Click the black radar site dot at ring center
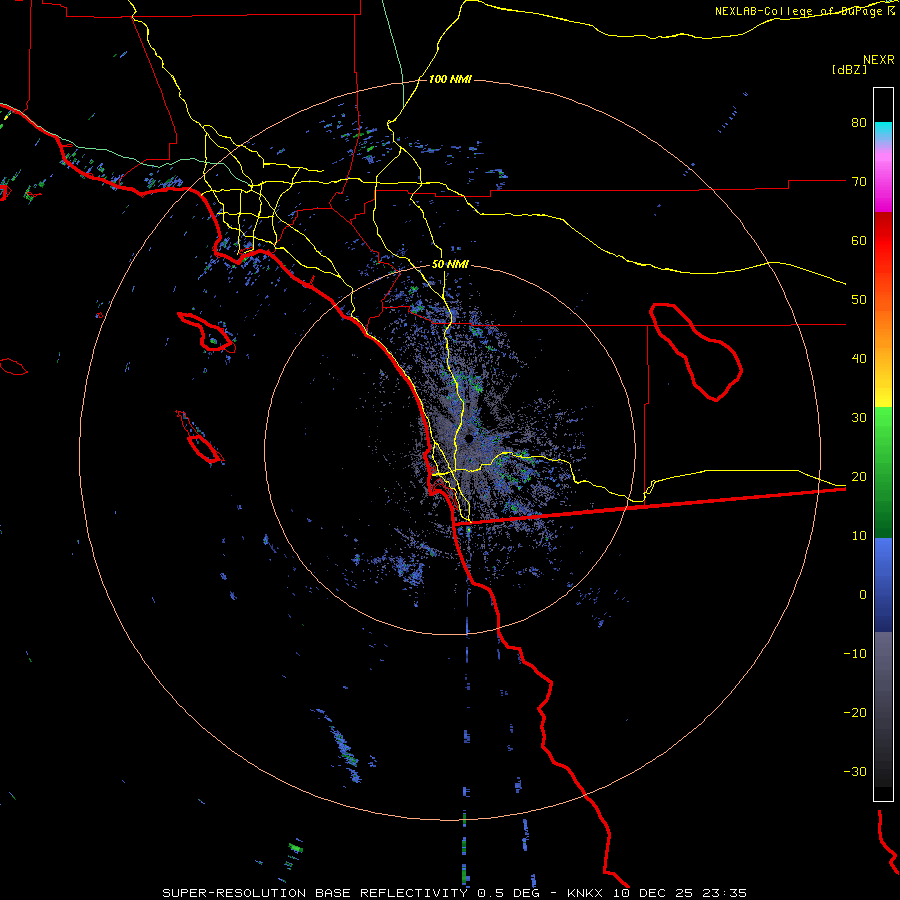Viewport: 900px width, 900px height. point(469,439)
